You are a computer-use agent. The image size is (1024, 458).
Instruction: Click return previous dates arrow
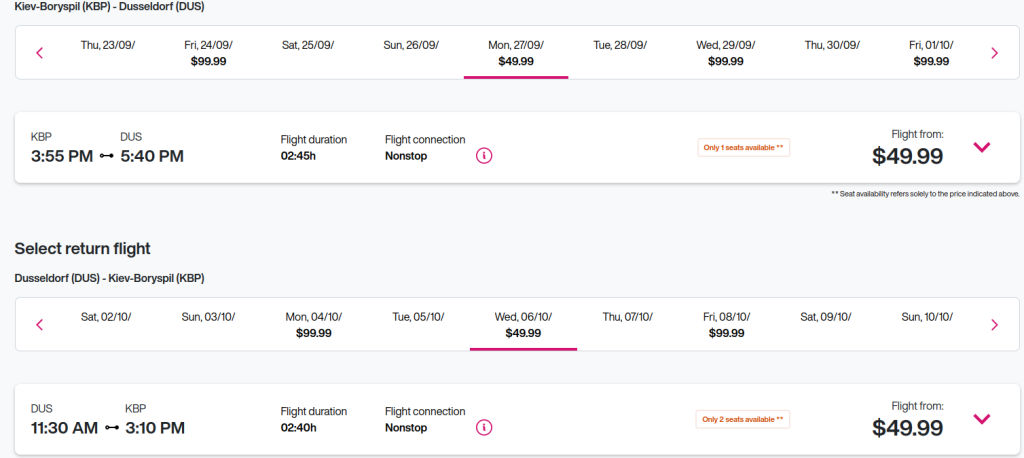(x=40, y=324)
